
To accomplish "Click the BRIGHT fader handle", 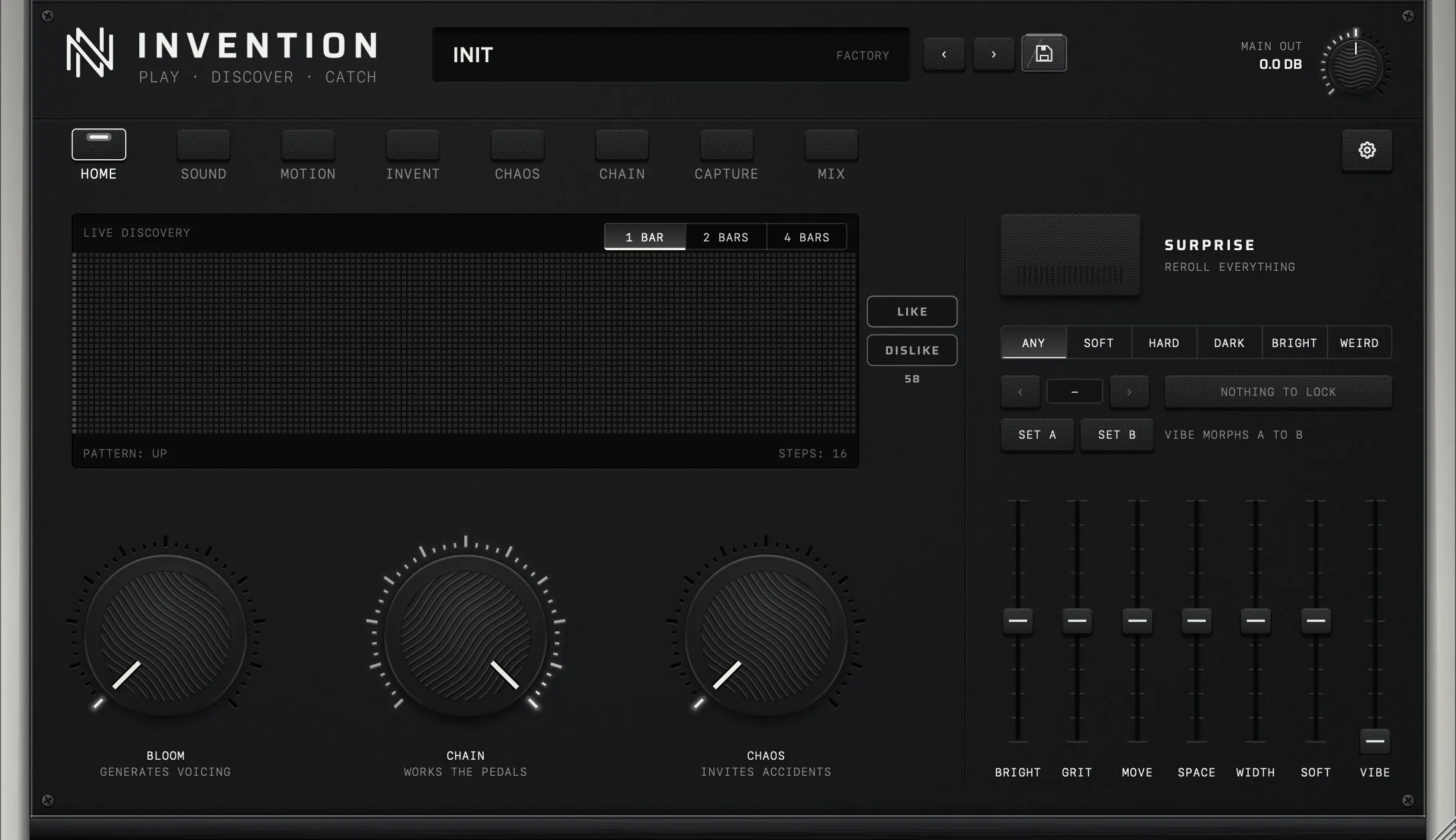I will tap(1018, 621).
